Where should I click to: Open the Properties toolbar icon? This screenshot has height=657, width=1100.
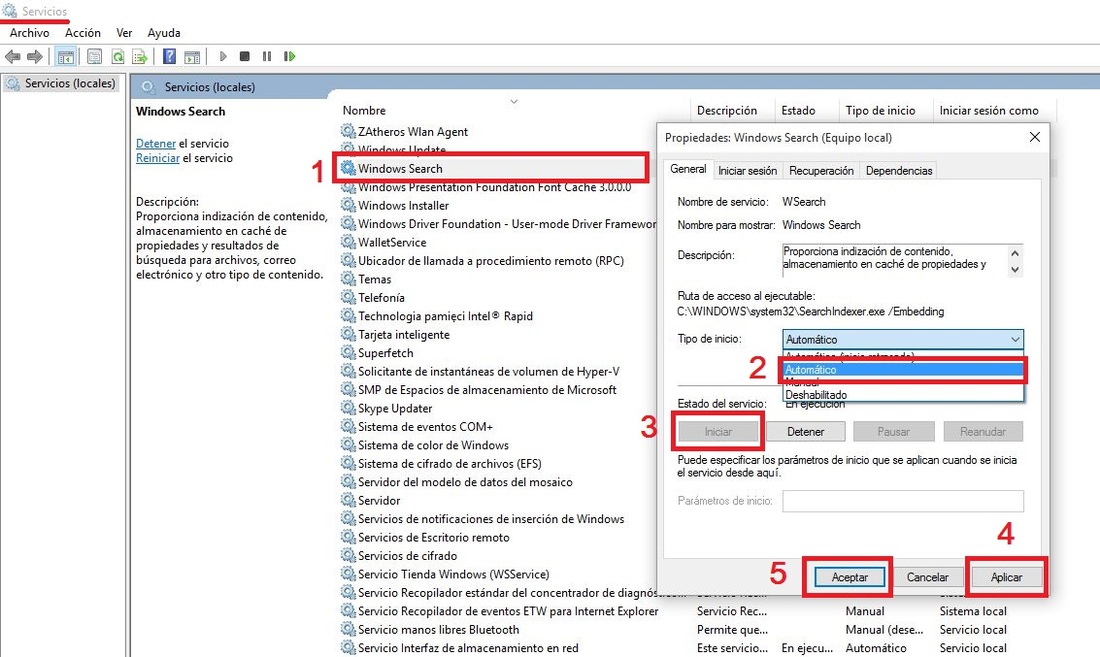pos(95,57)
